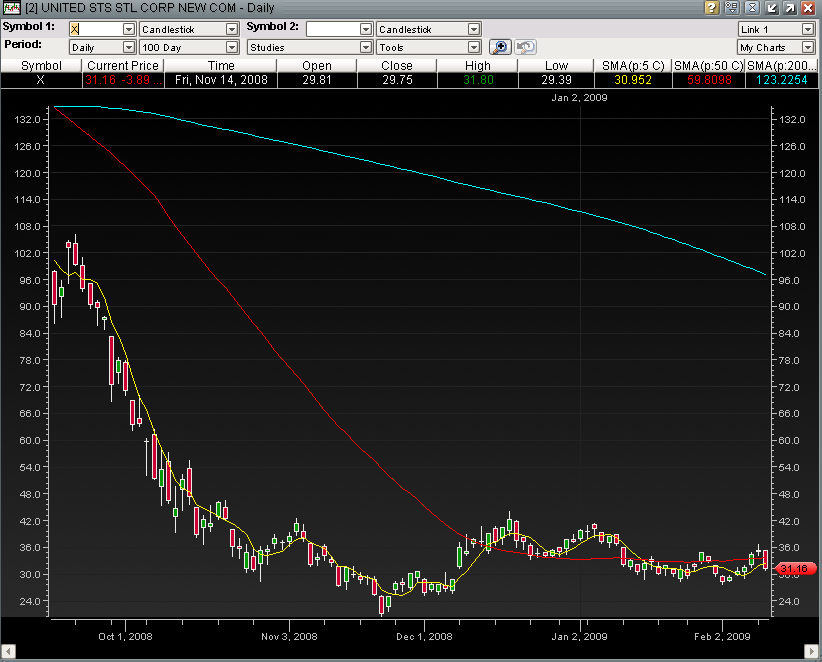
Task: Minimize window using down-left arrow icon
Action: pos(771,8)
